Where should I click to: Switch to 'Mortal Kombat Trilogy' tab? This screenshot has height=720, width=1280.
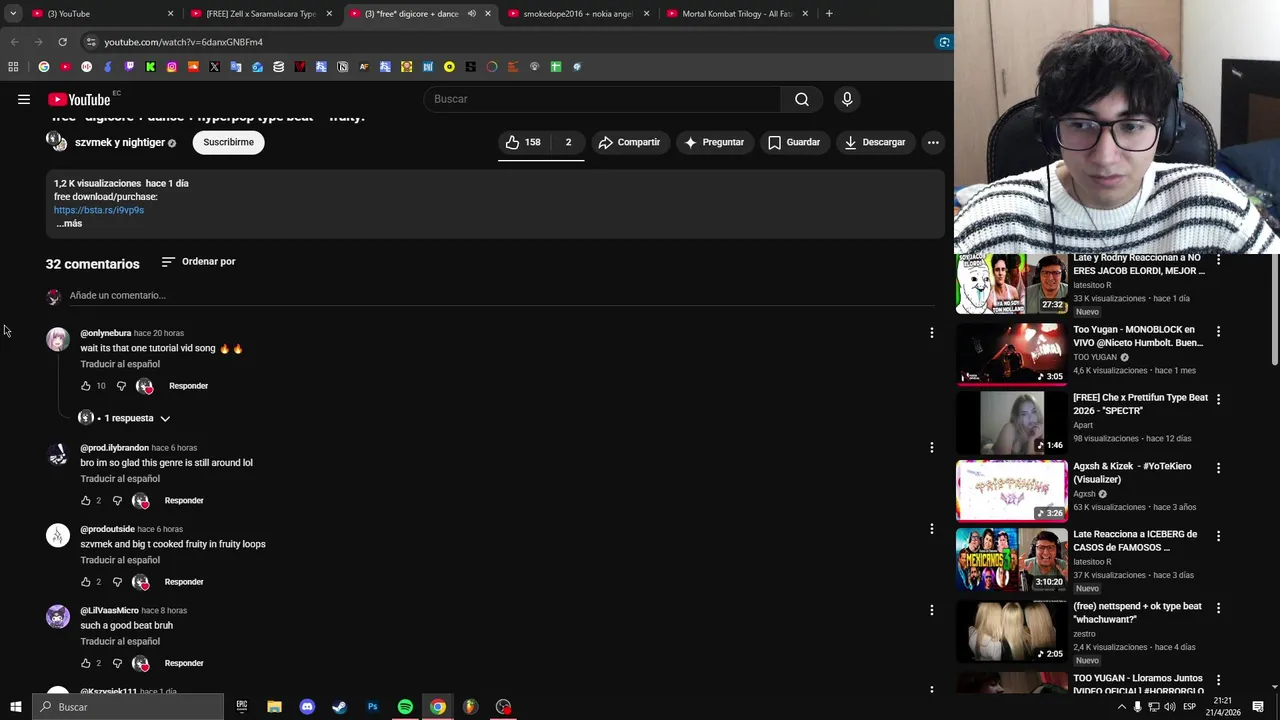coord(737,14)
